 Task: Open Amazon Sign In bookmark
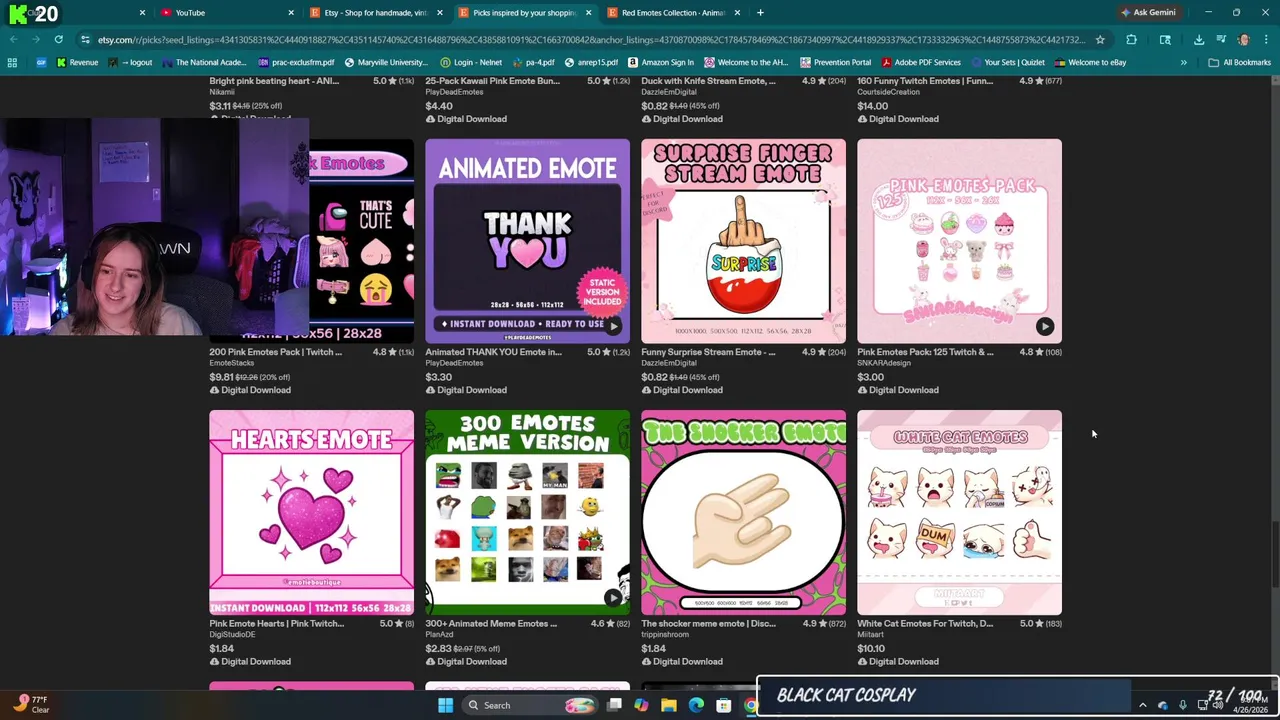(660, 62)
